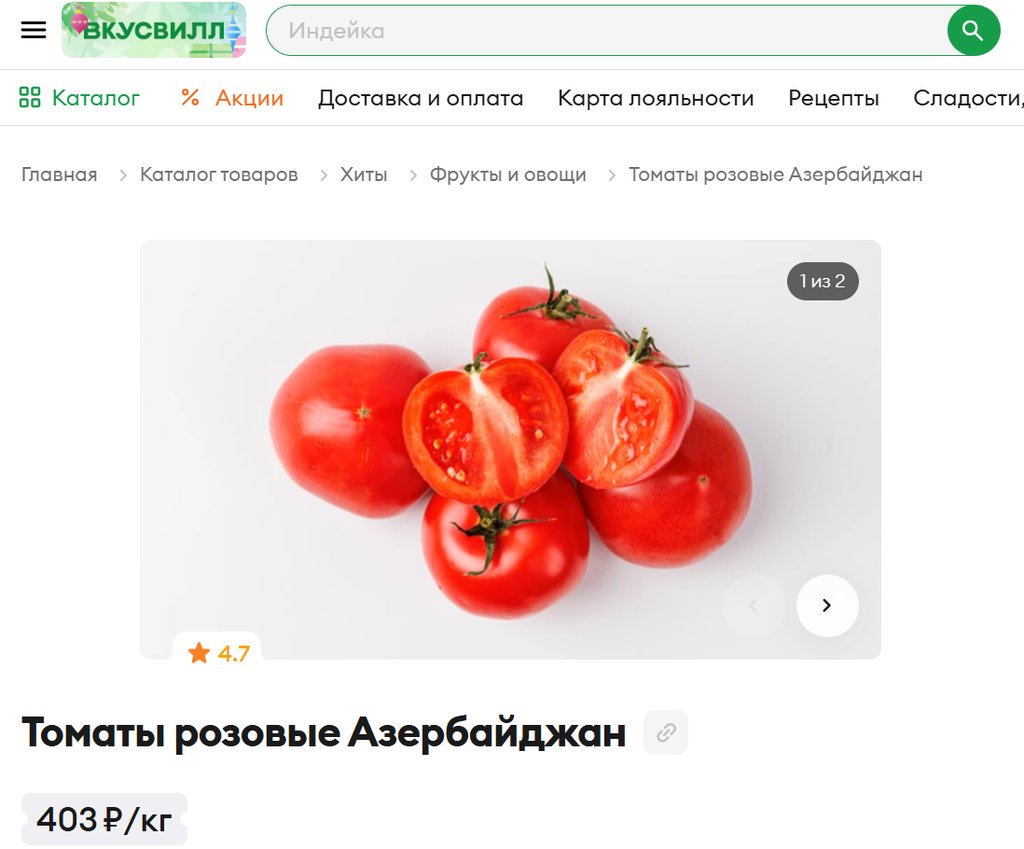Screen dimensions: 1024x849
Task: Open Хиты breadcrumb link
Action: pyautogui.click(x=364, y=174)
